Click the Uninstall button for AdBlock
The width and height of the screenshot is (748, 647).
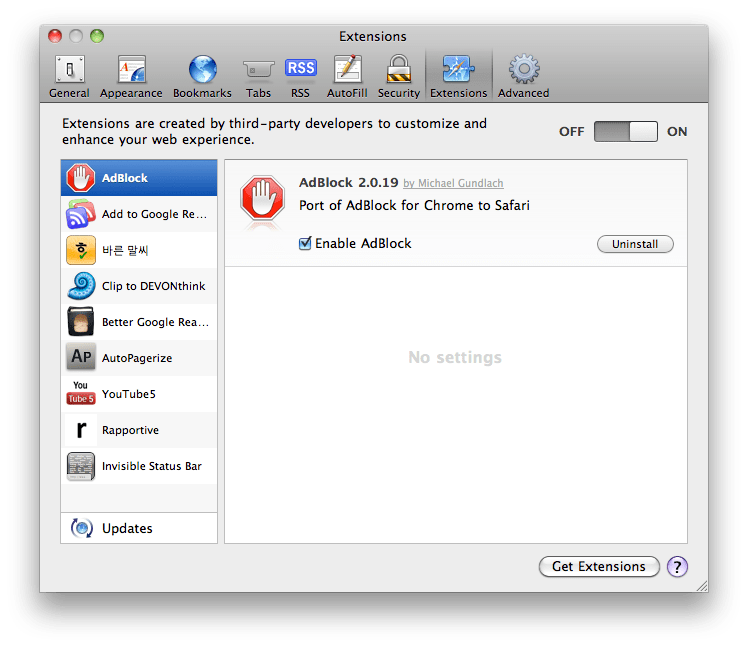[635, 244]
